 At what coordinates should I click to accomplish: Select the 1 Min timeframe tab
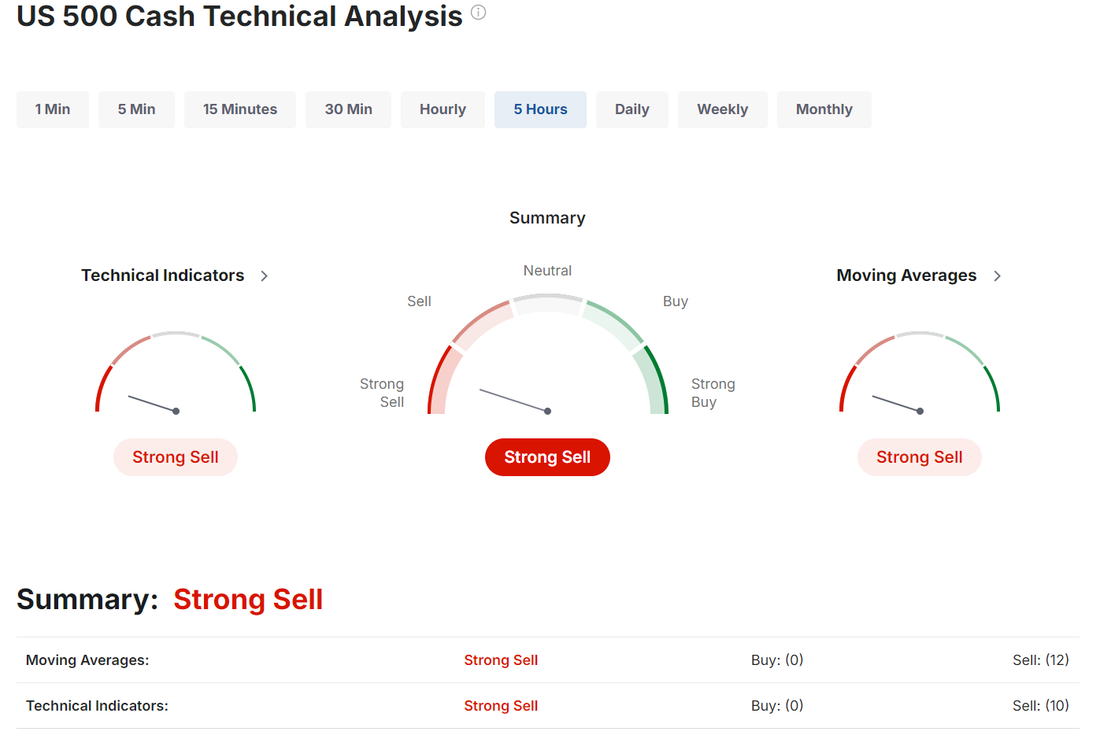click(53, 109)
